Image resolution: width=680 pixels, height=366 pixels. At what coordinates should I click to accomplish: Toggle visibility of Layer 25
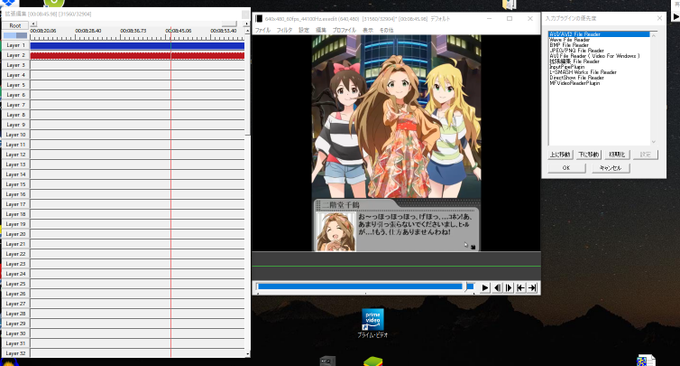[15, 284]
